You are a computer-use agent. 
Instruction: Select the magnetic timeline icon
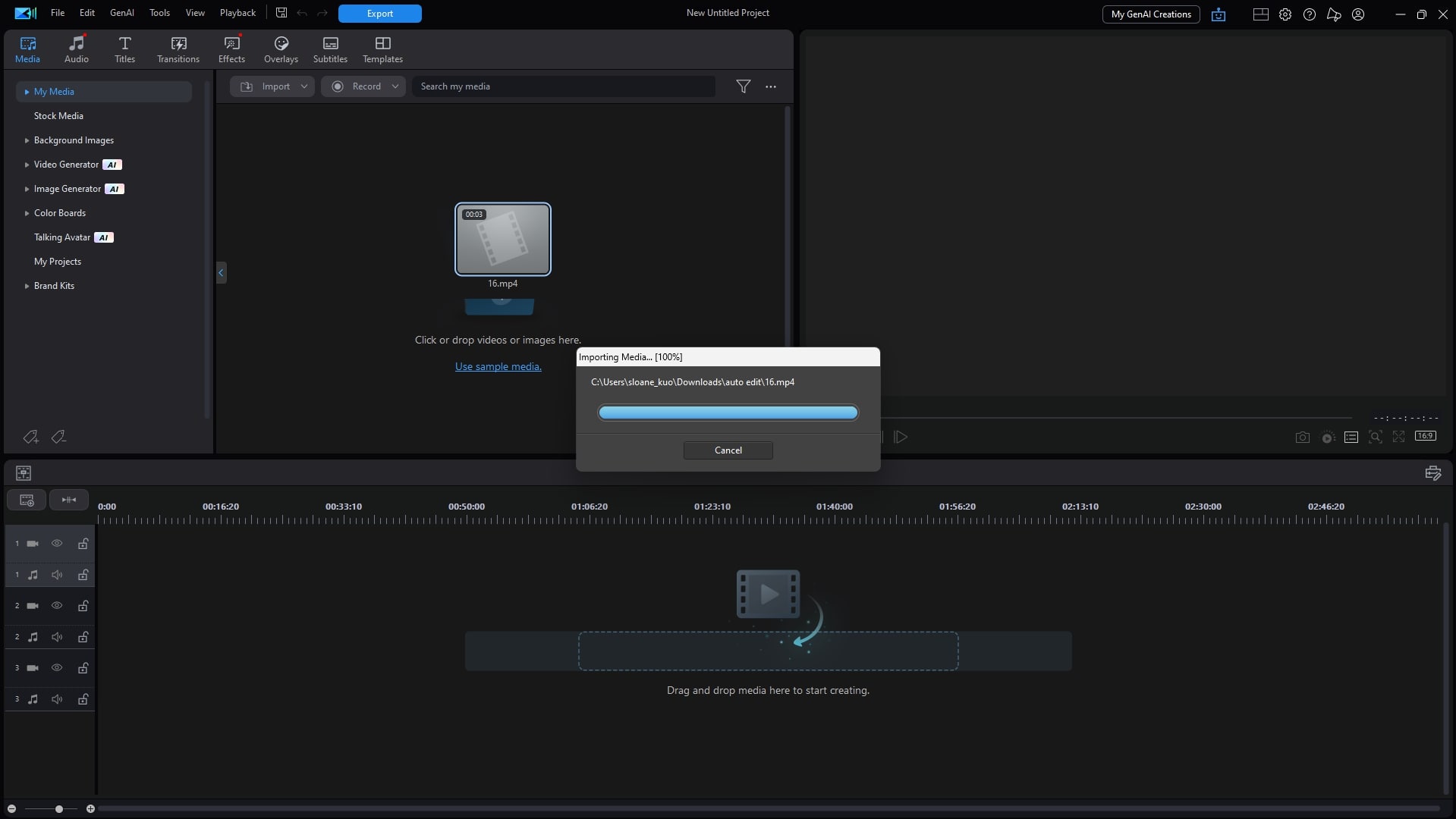pos(69,500)
